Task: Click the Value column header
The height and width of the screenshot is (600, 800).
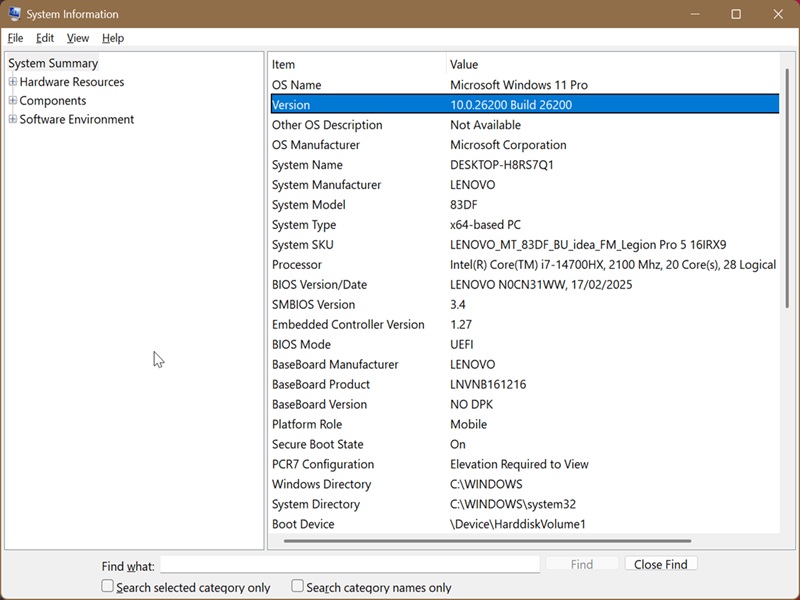Action: click(x=614, y=65)
